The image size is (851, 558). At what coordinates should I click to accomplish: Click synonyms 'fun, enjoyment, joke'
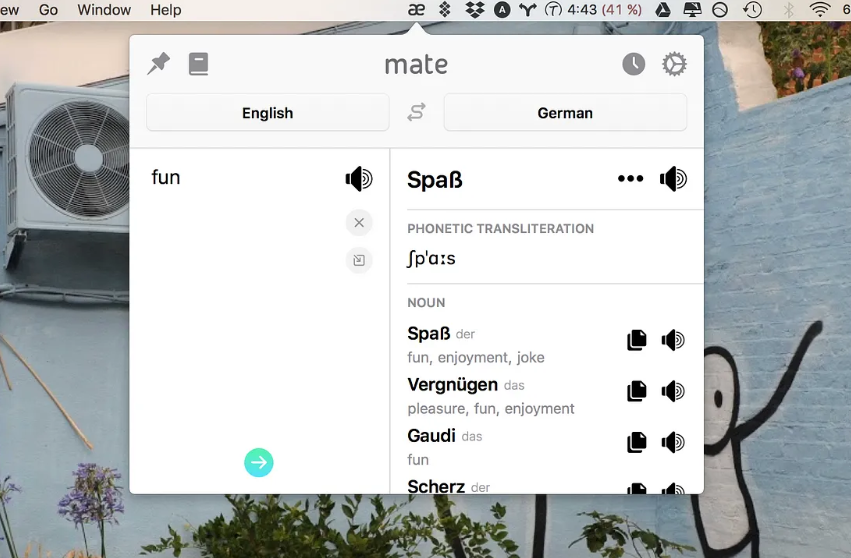point(476,357)
